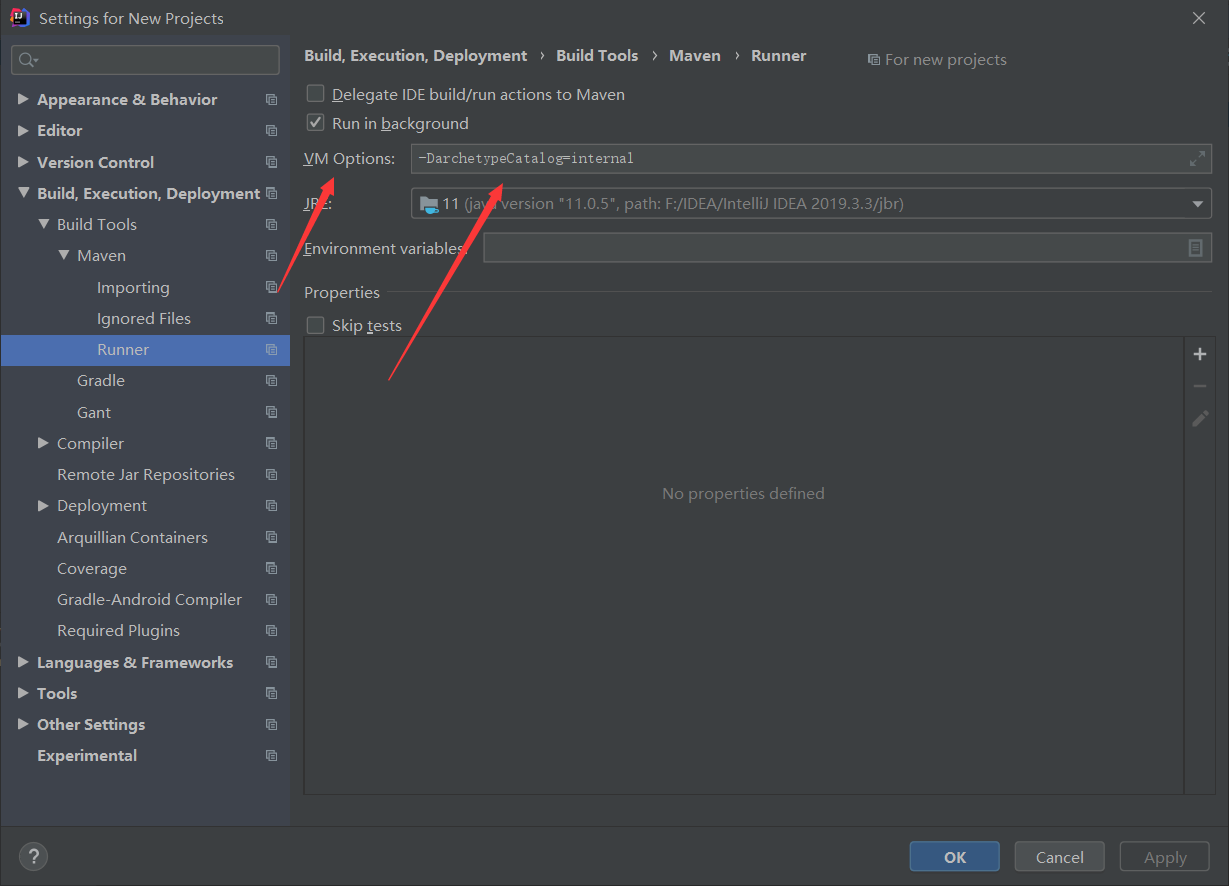Click the OK button
This screenshot has height=886, width=1229.
(954, 857)
